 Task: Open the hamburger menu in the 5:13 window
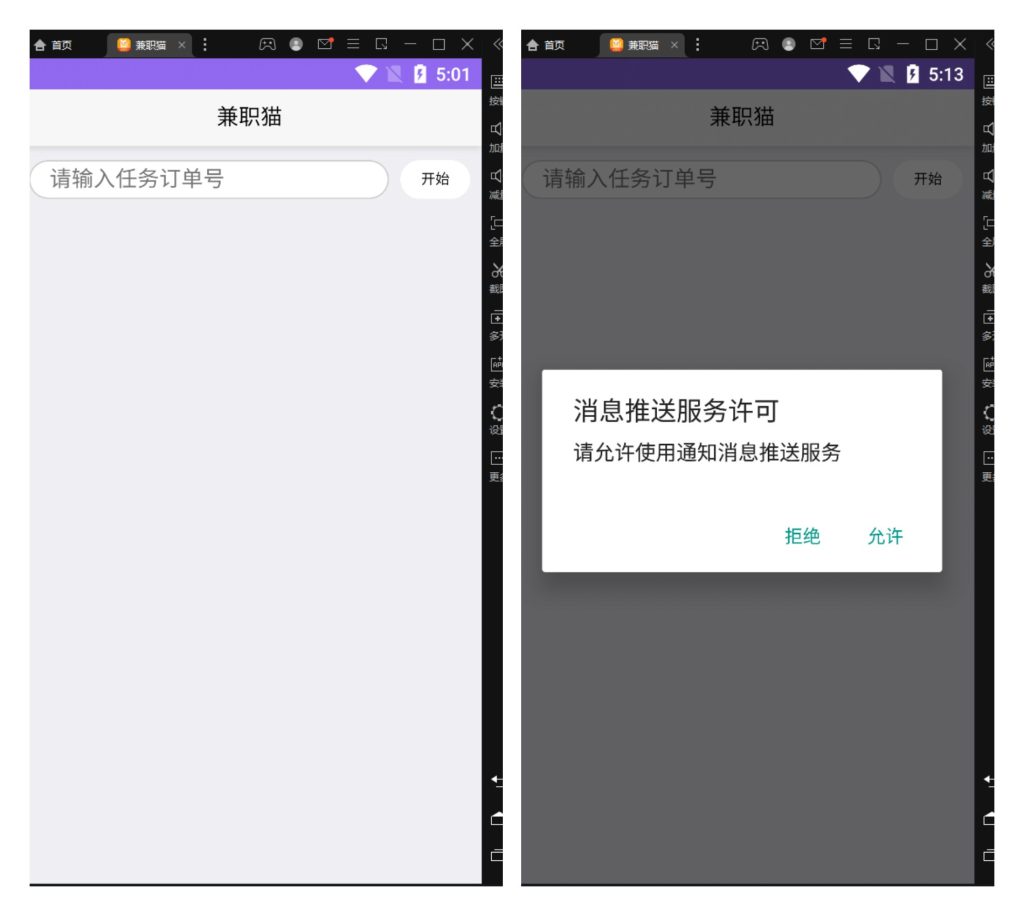(846, 44)
